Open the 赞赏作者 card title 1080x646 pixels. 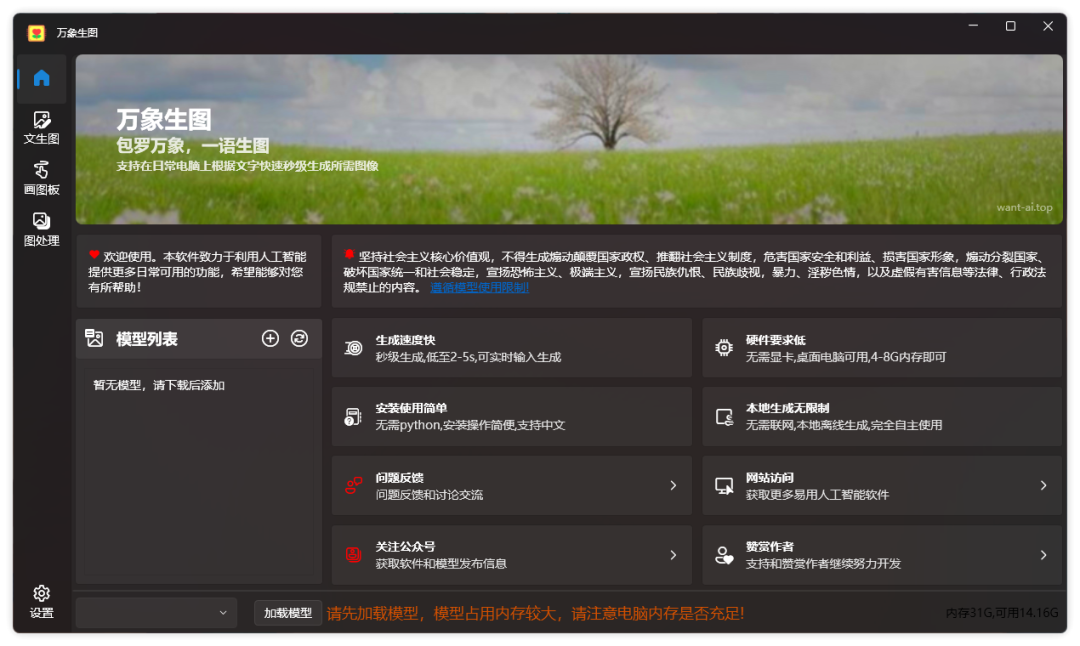770,546
